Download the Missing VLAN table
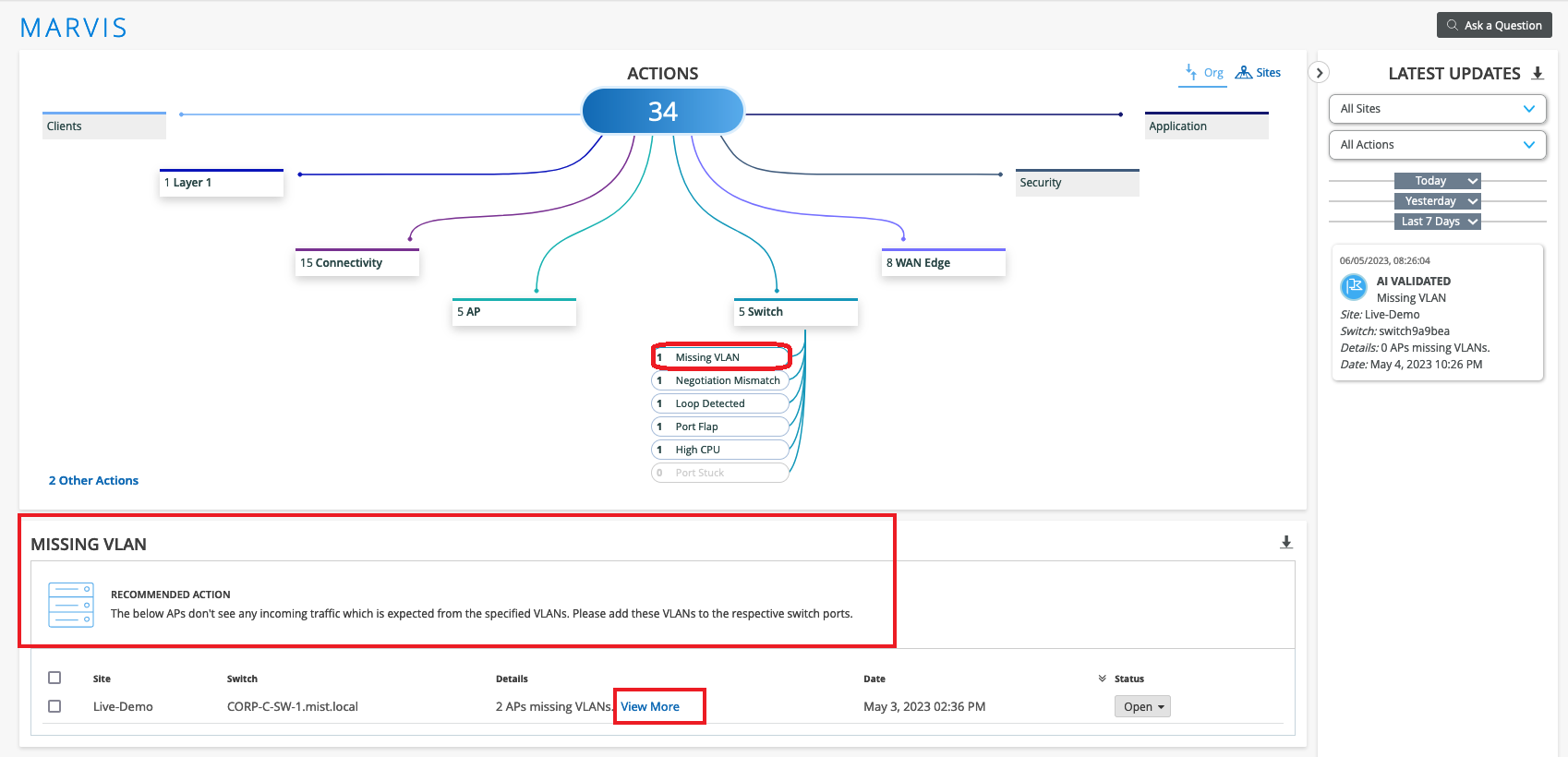Screen dimensions: 1568x757 (1286, 542)
